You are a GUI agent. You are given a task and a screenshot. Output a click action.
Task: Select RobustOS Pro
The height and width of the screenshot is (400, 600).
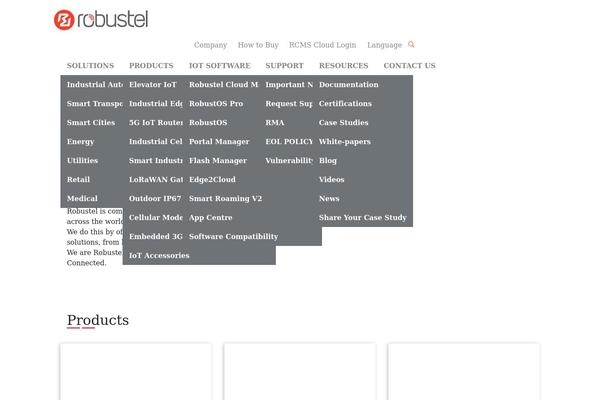click(x=216, y=104)
